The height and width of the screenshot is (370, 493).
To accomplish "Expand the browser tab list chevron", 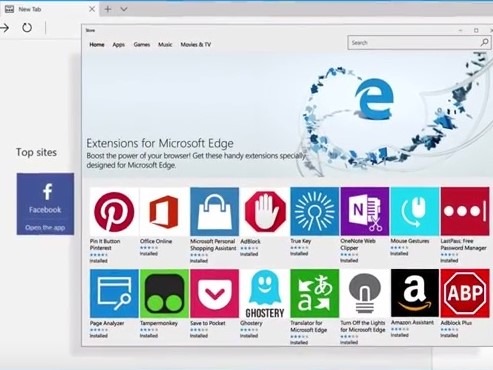I will coord(124,9).
